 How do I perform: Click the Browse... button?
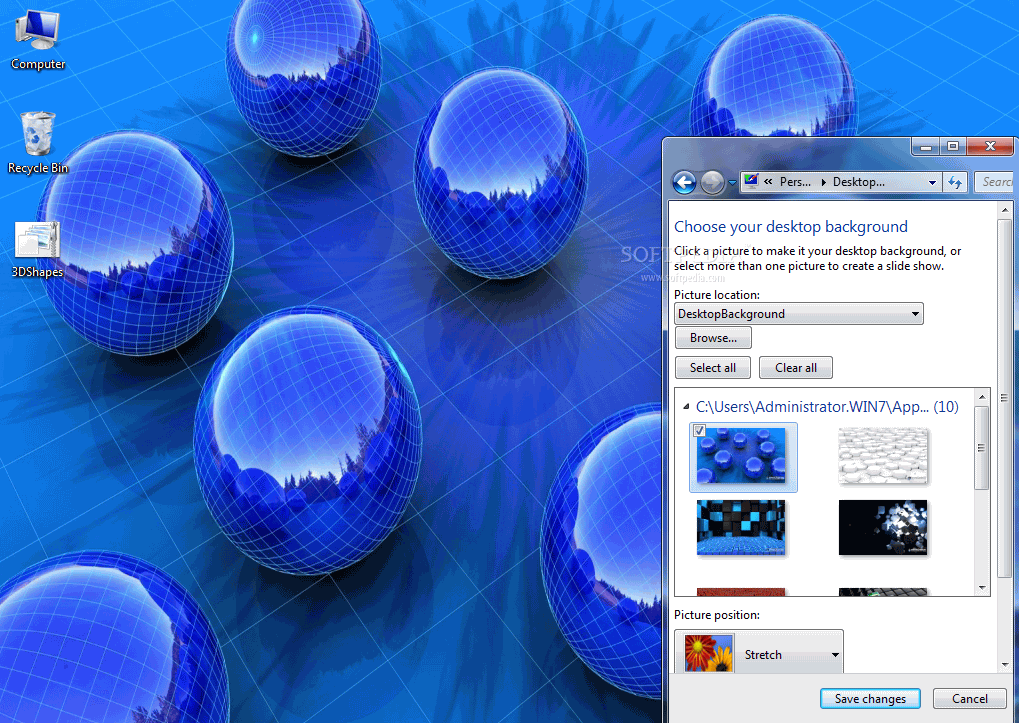713,338
